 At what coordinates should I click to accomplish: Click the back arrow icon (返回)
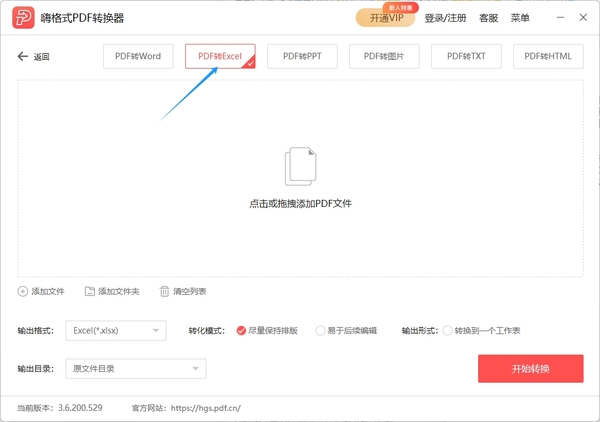point(23,57)
